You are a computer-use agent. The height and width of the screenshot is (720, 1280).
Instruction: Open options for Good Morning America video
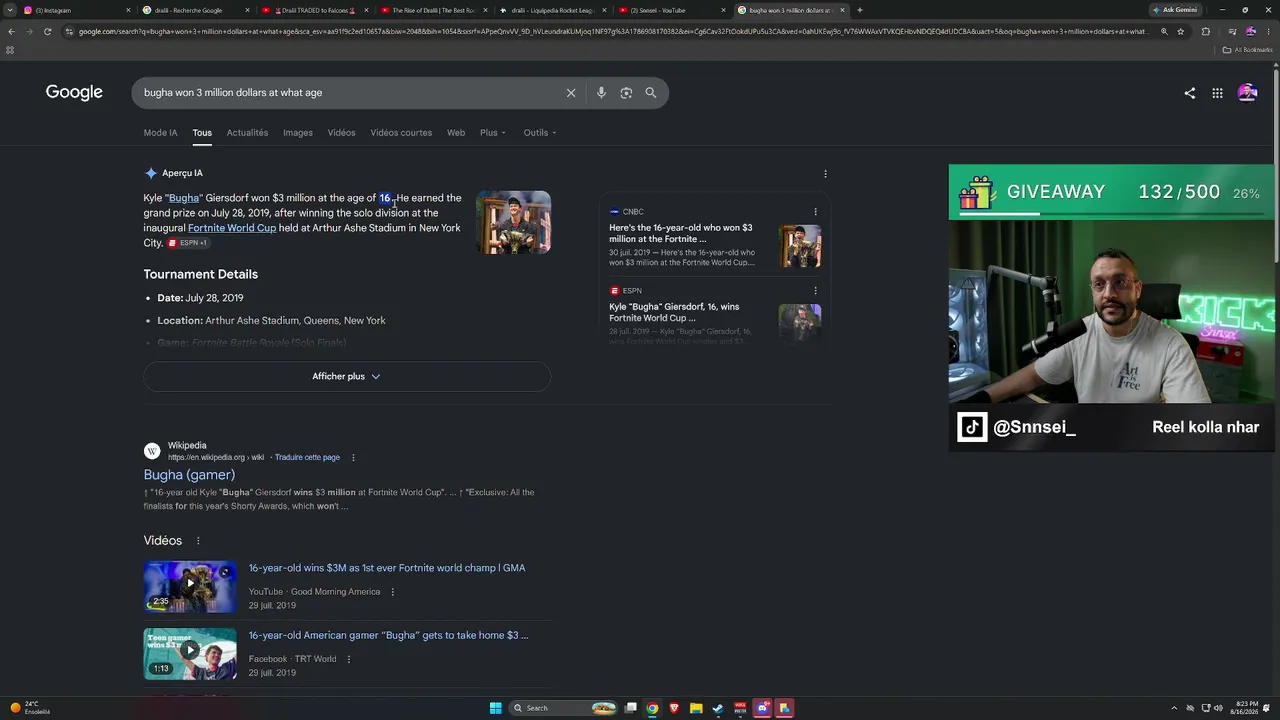point(392,592)
